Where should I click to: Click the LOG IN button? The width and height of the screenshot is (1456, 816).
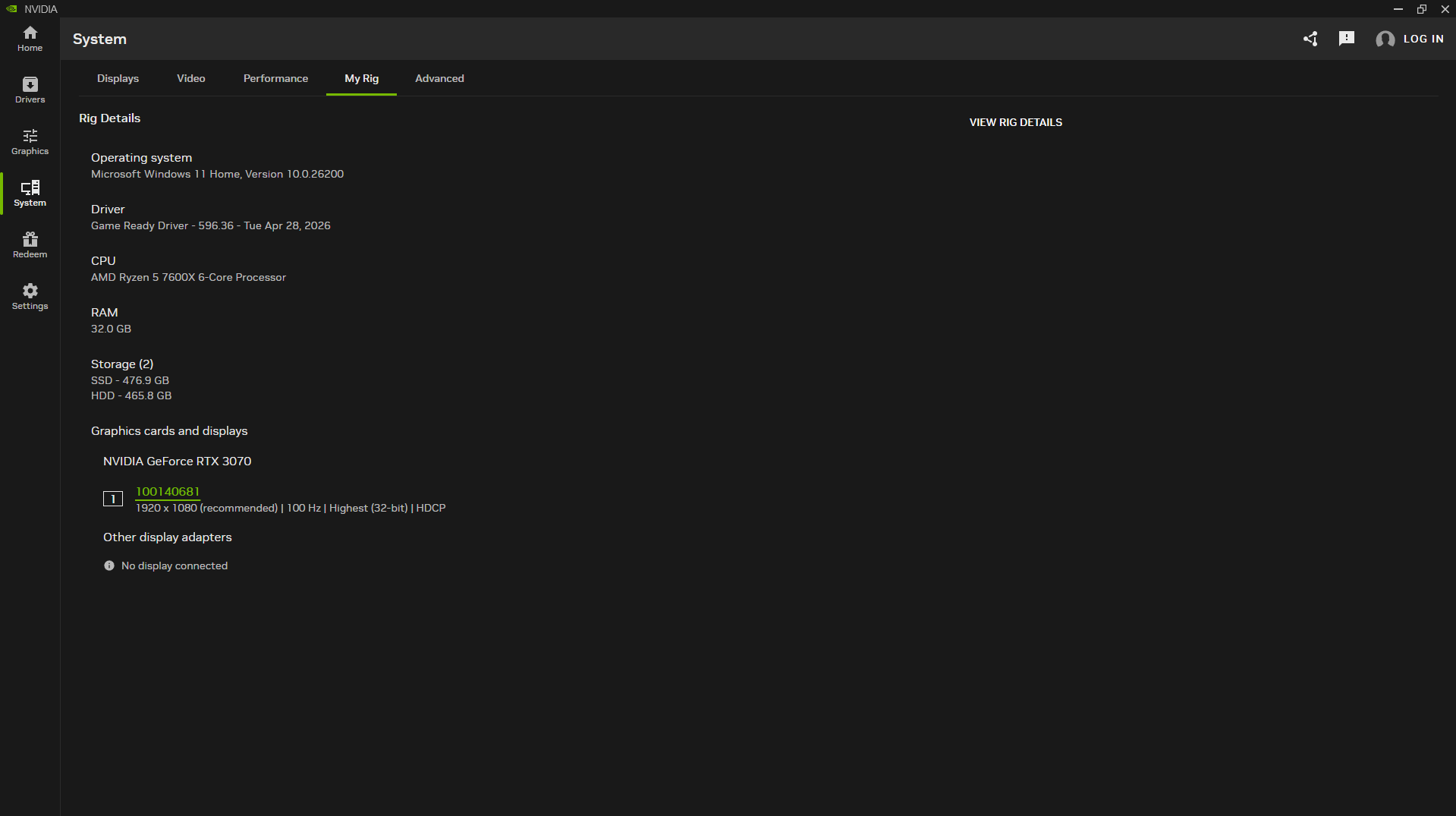pos(1423,39)
